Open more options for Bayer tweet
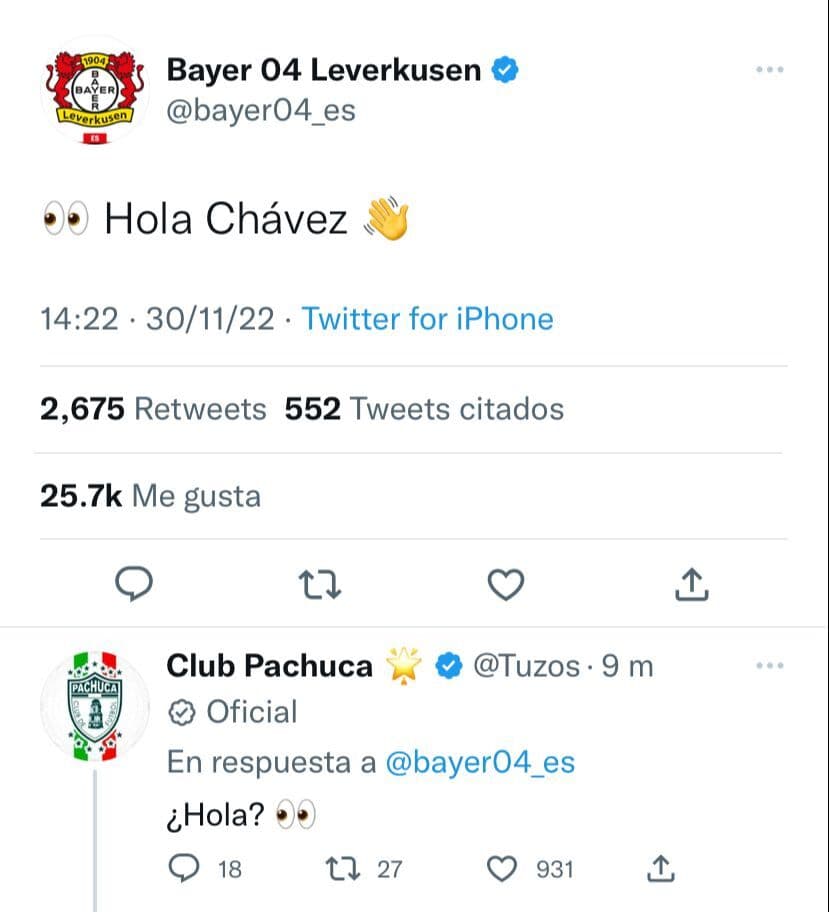 pyautogui.click(x=769, y=70)
